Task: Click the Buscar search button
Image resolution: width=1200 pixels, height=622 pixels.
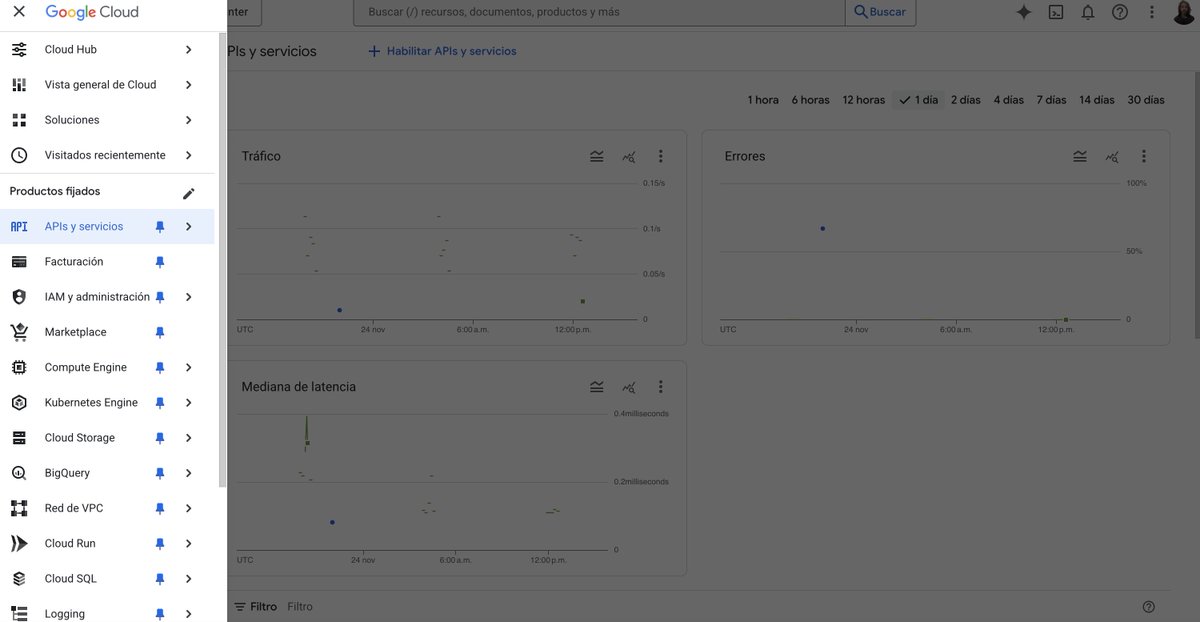Action: pos(880,12)
